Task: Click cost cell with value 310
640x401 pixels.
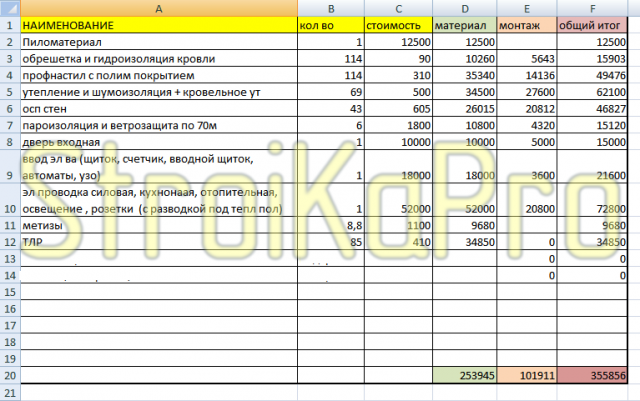Action: click(398, 76)
